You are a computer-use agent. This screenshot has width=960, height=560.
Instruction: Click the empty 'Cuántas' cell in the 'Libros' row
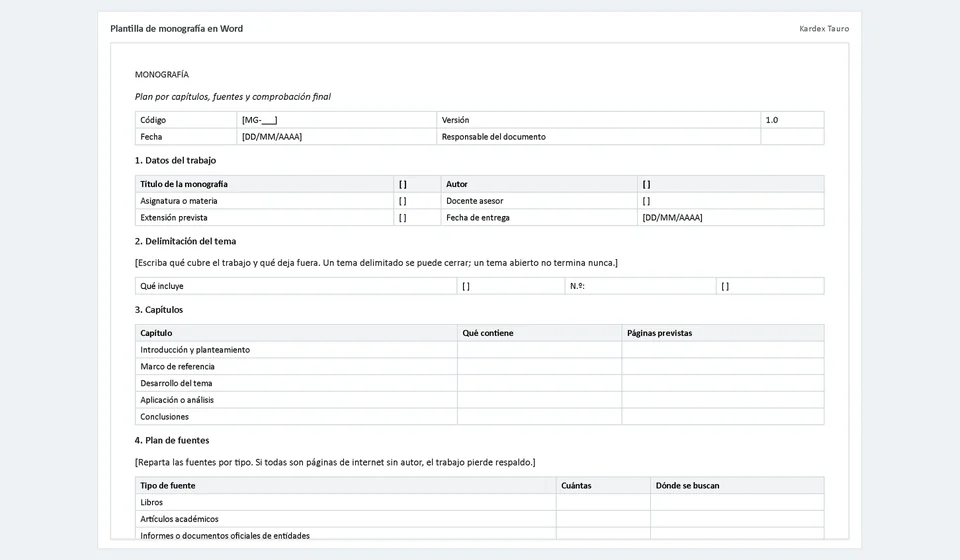tap(603, 502)
